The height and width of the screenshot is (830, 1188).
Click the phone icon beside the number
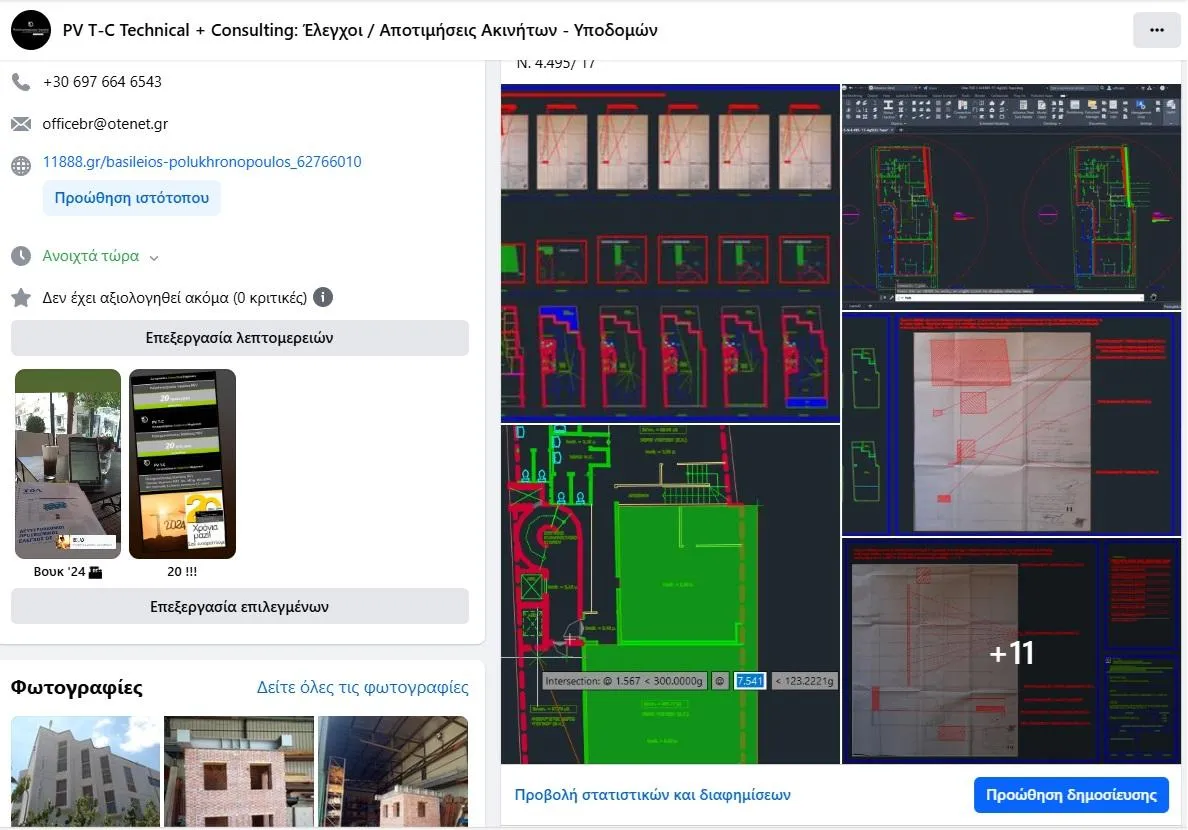[21, 82]
